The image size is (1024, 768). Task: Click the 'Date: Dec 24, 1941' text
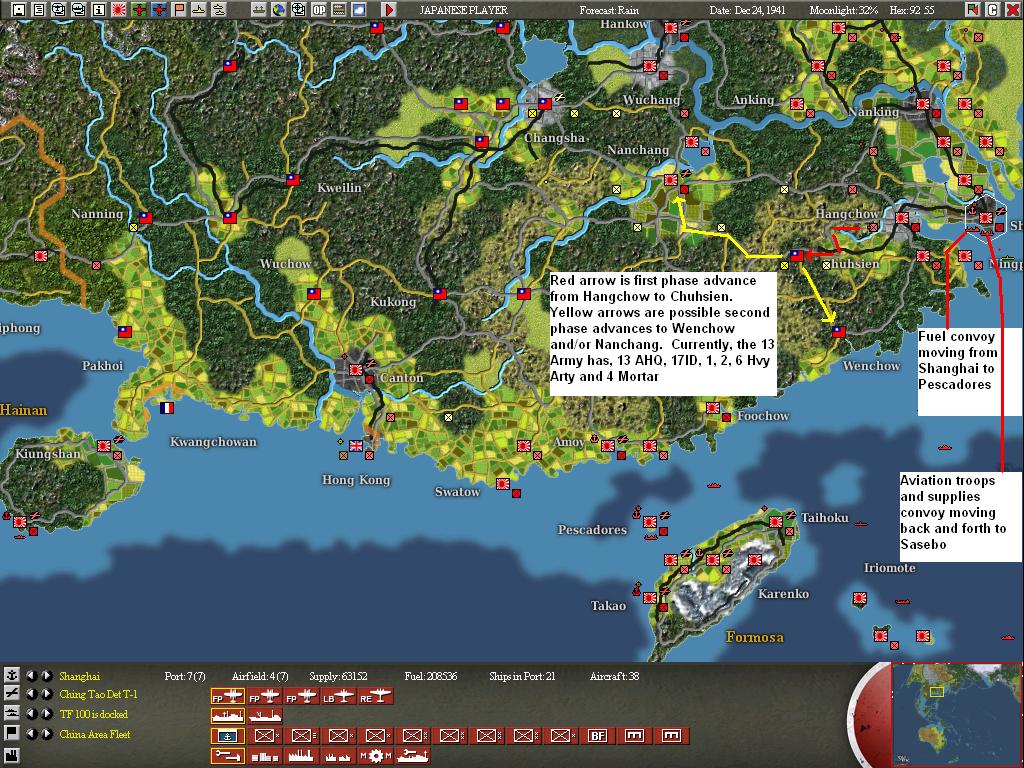point(748,10)
